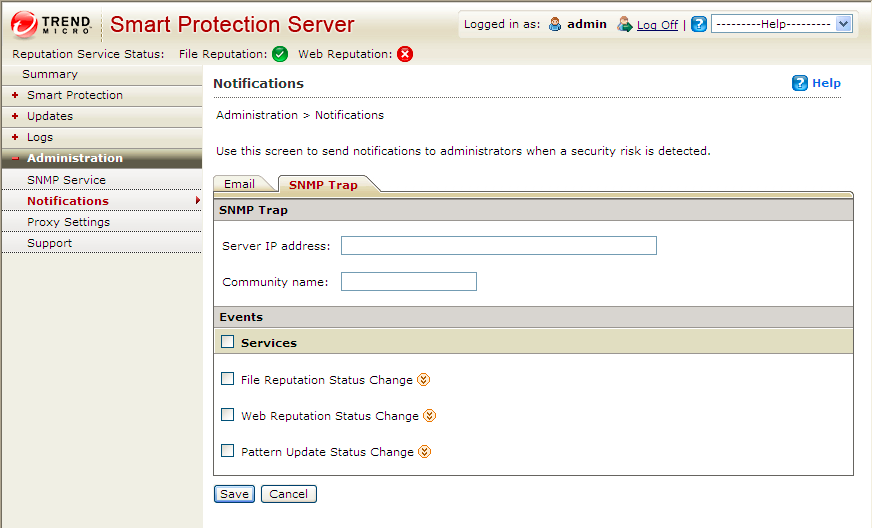Expand Pattern Update Status Change details
This screenshot has height=528, width=873.
(x=424, y=452)
